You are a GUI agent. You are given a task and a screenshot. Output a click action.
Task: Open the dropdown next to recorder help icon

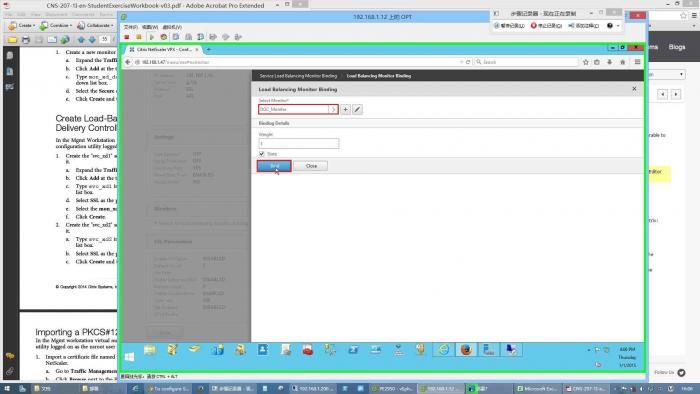[618, 26]
